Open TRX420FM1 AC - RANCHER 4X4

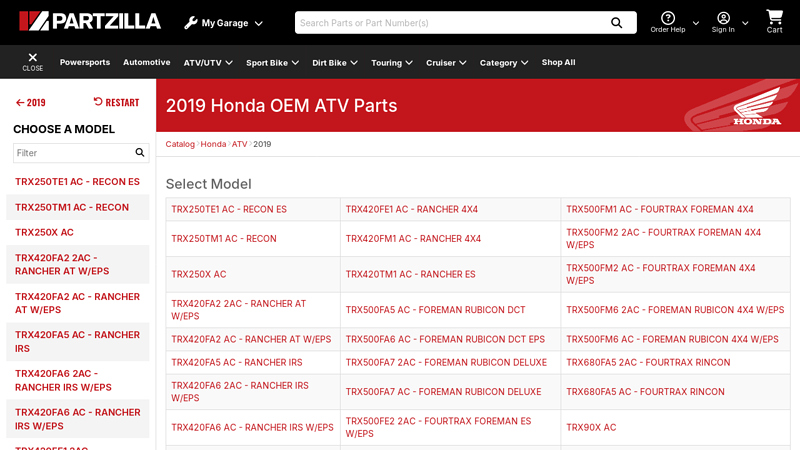coord(413,239)
